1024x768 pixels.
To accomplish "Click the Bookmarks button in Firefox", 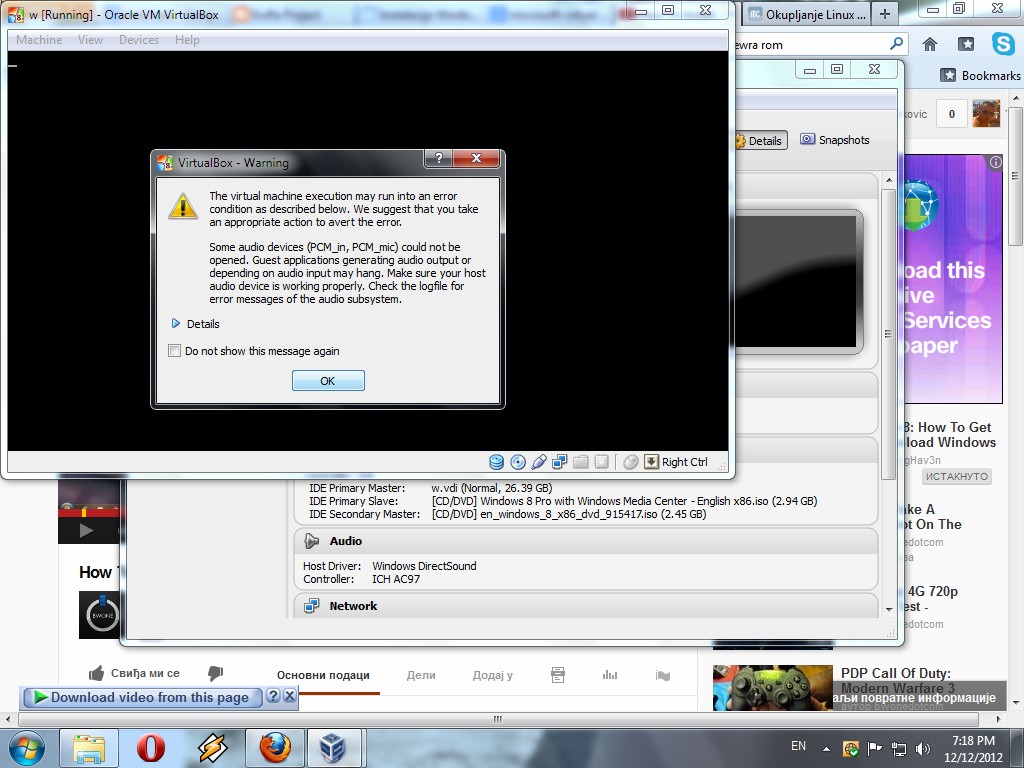I will pyautogui.click(x=980, y=76).
